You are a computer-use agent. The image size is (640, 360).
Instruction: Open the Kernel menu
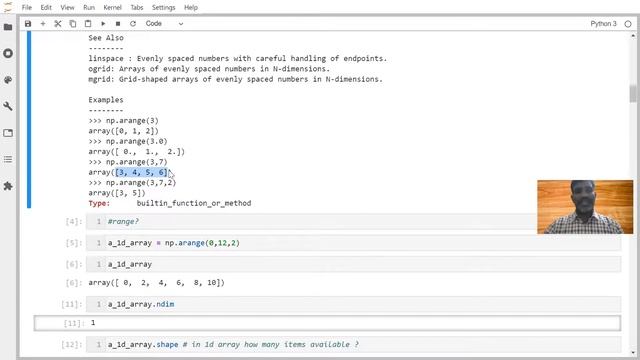[112, 7]
